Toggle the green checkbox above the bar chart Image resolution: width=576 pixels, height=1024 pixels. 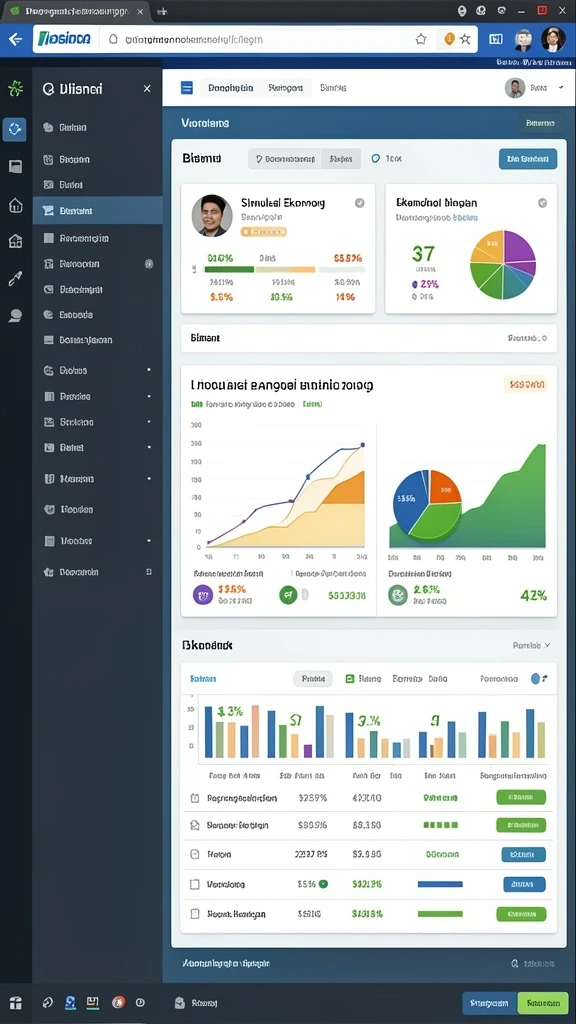[x=349, y=679]
